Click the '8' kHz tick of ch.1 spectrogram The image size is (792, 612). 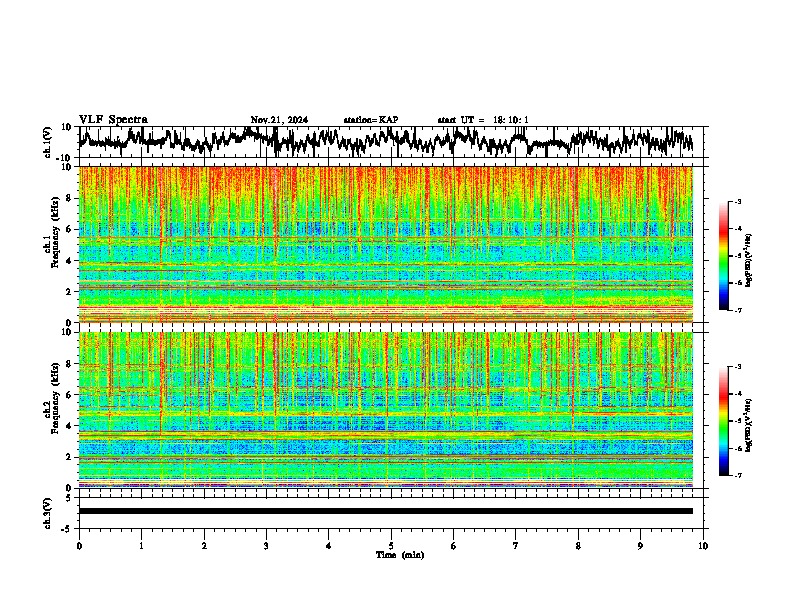click(69, 198)
